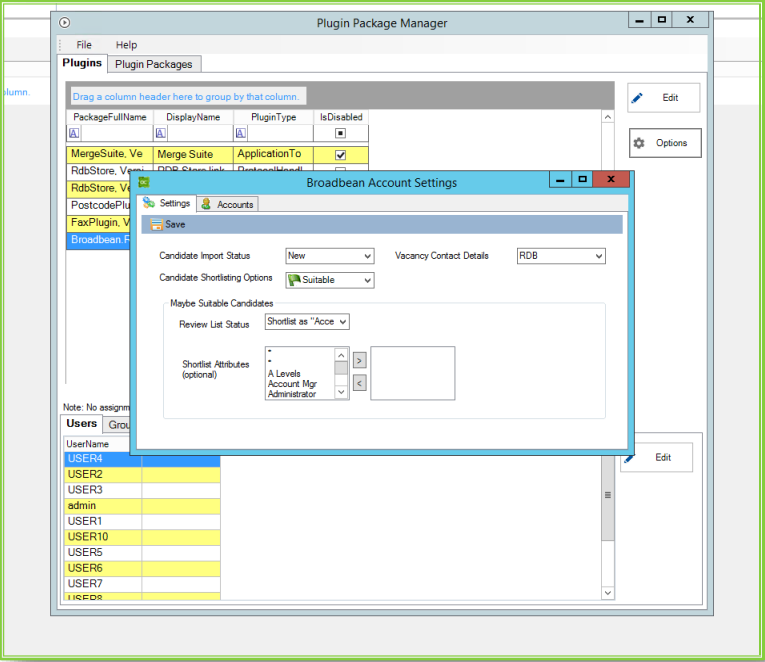
Task: Select the USER3 row
Action: tap(142, 490)
